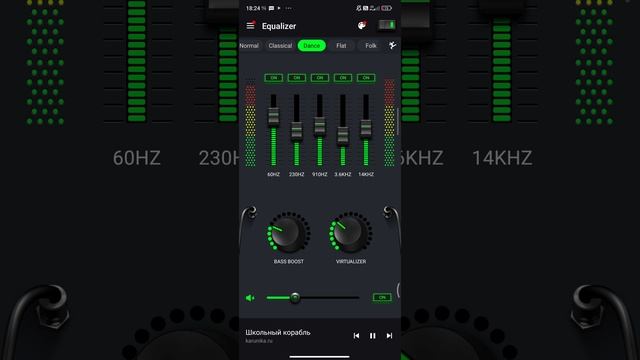
Task: Open the track title Школьный корабль
Action: 278,332
